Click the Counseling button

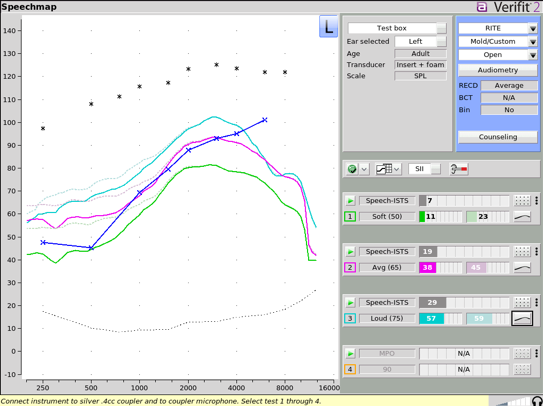click(498, 137)
